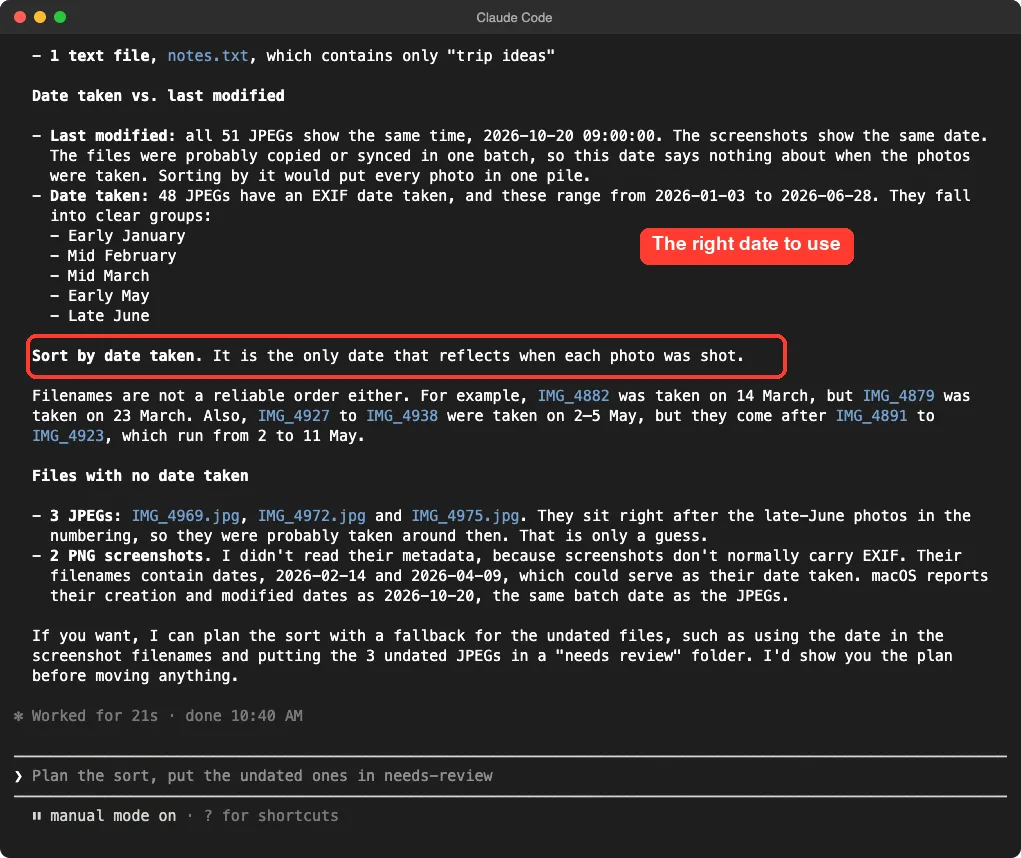
Task: Open the IMG_4975.jpg link
Action: 465,516
